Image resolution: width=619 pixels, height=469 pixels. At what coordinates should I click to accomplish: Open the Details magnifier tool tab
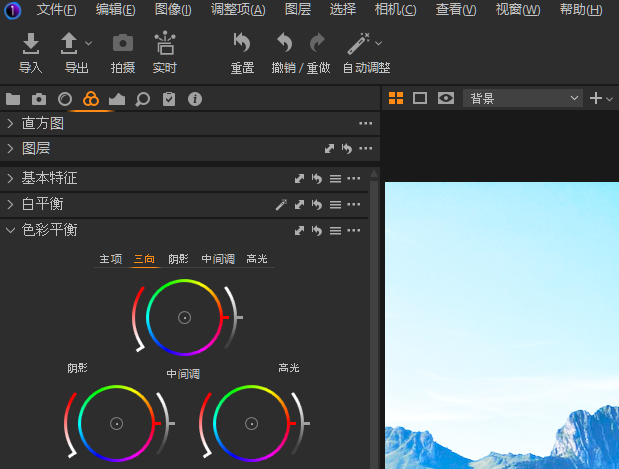[143, 99]
